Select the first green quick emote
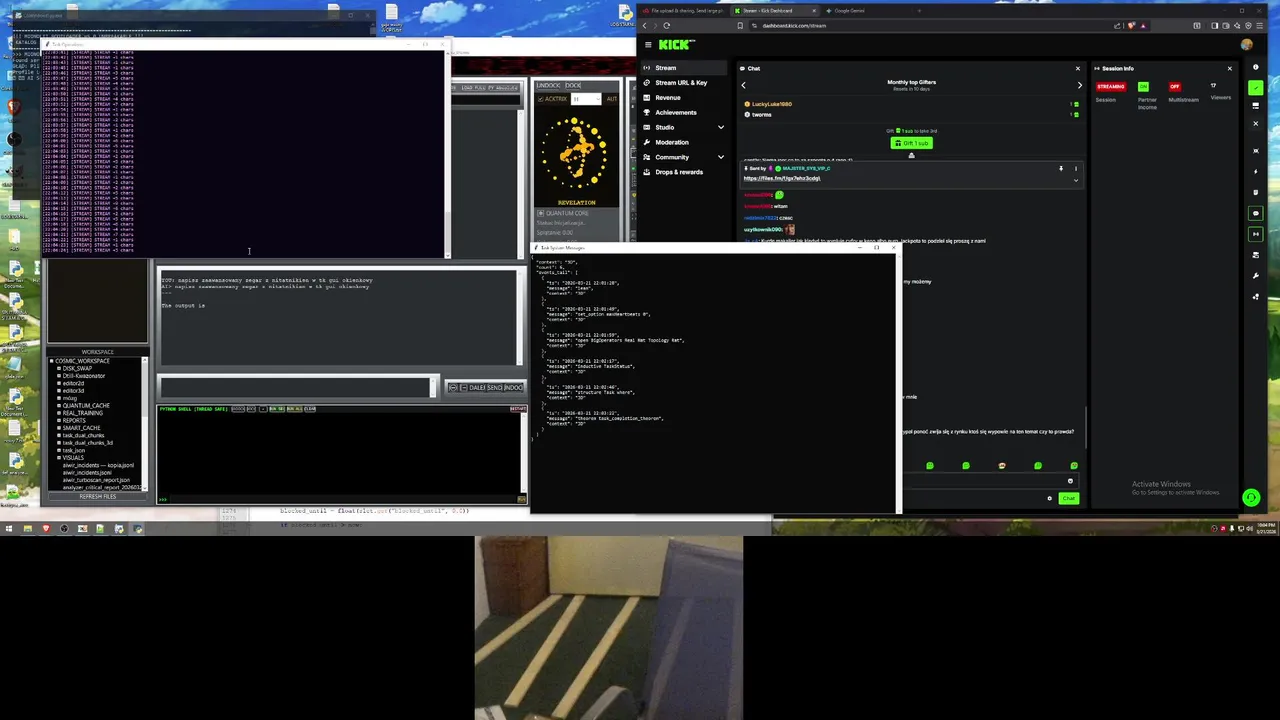1280x720 pixels. tap(930, 466)
